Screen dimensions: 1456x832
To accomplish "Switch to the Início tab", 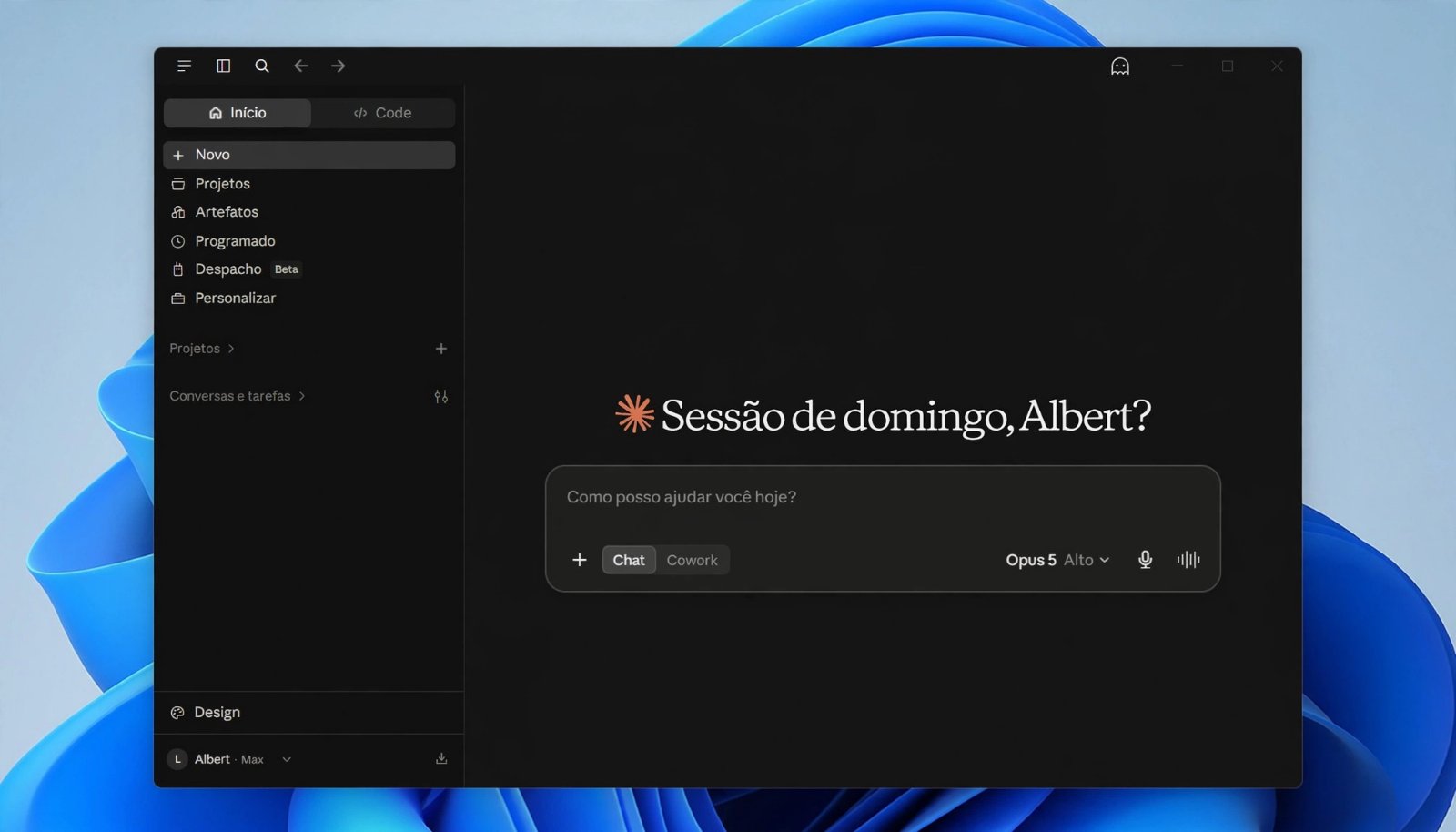I will tap(238, 113).
